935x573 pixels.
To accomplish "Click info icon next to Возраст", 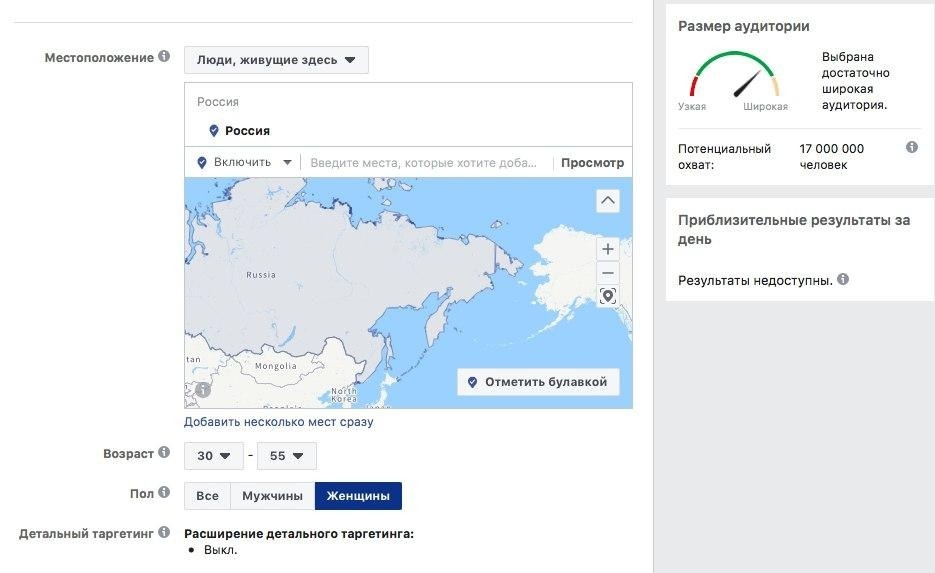I will (x=164, y=453).
